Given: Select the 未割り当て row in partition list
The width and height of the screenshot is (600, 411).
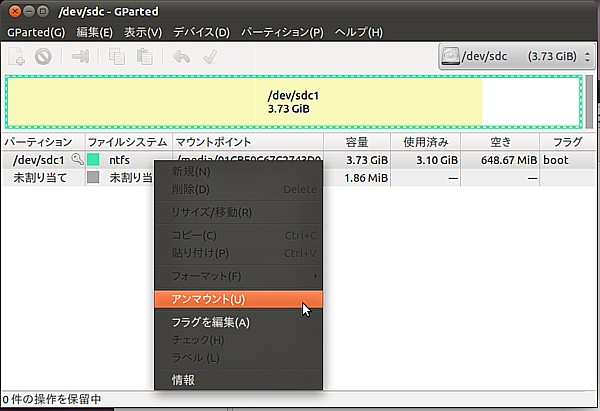Looking at the screenshot, I should pyautogui.click(x=298, y=178).
